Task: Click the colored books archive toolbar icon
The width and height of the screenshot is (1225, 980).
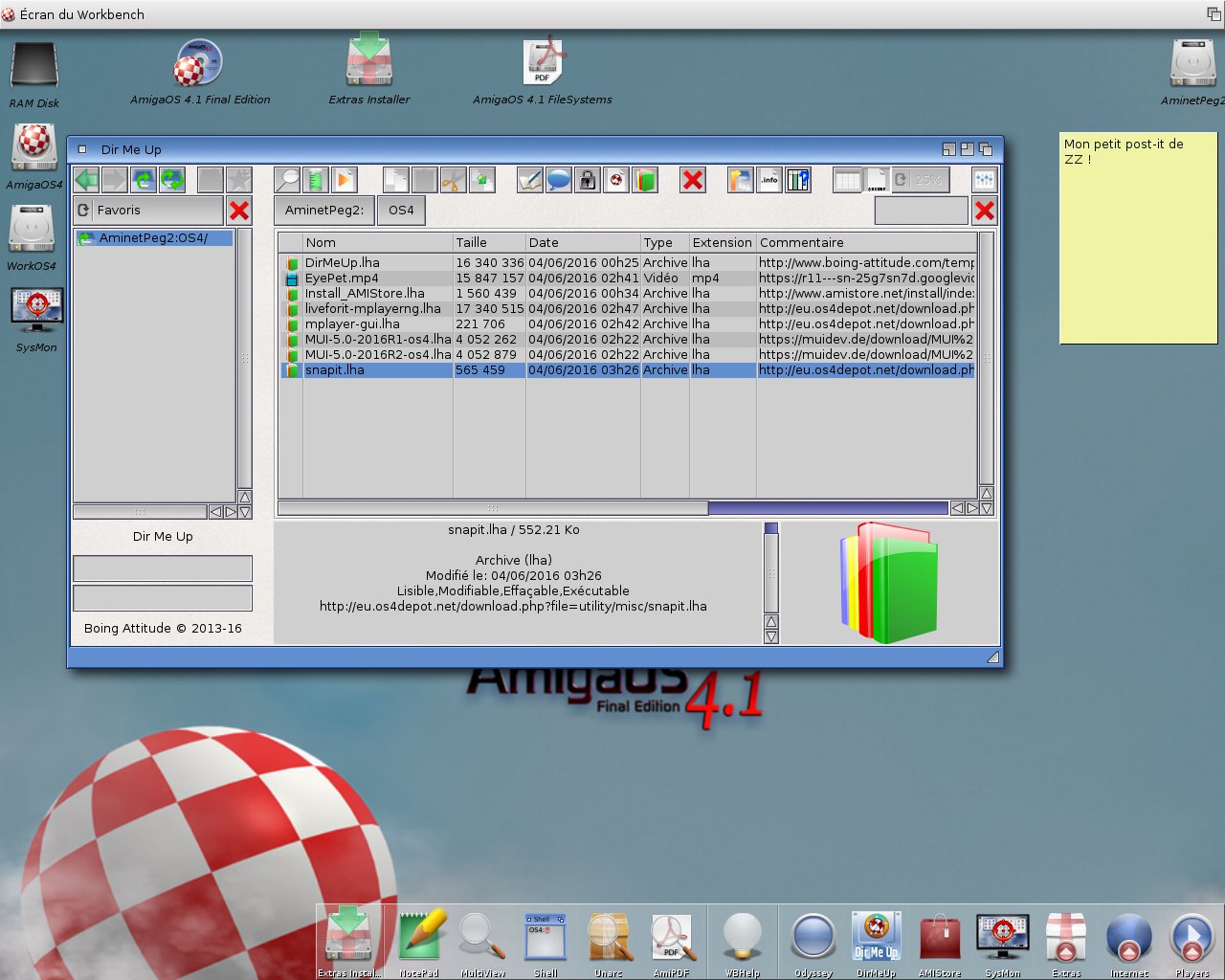Action: 645,180
